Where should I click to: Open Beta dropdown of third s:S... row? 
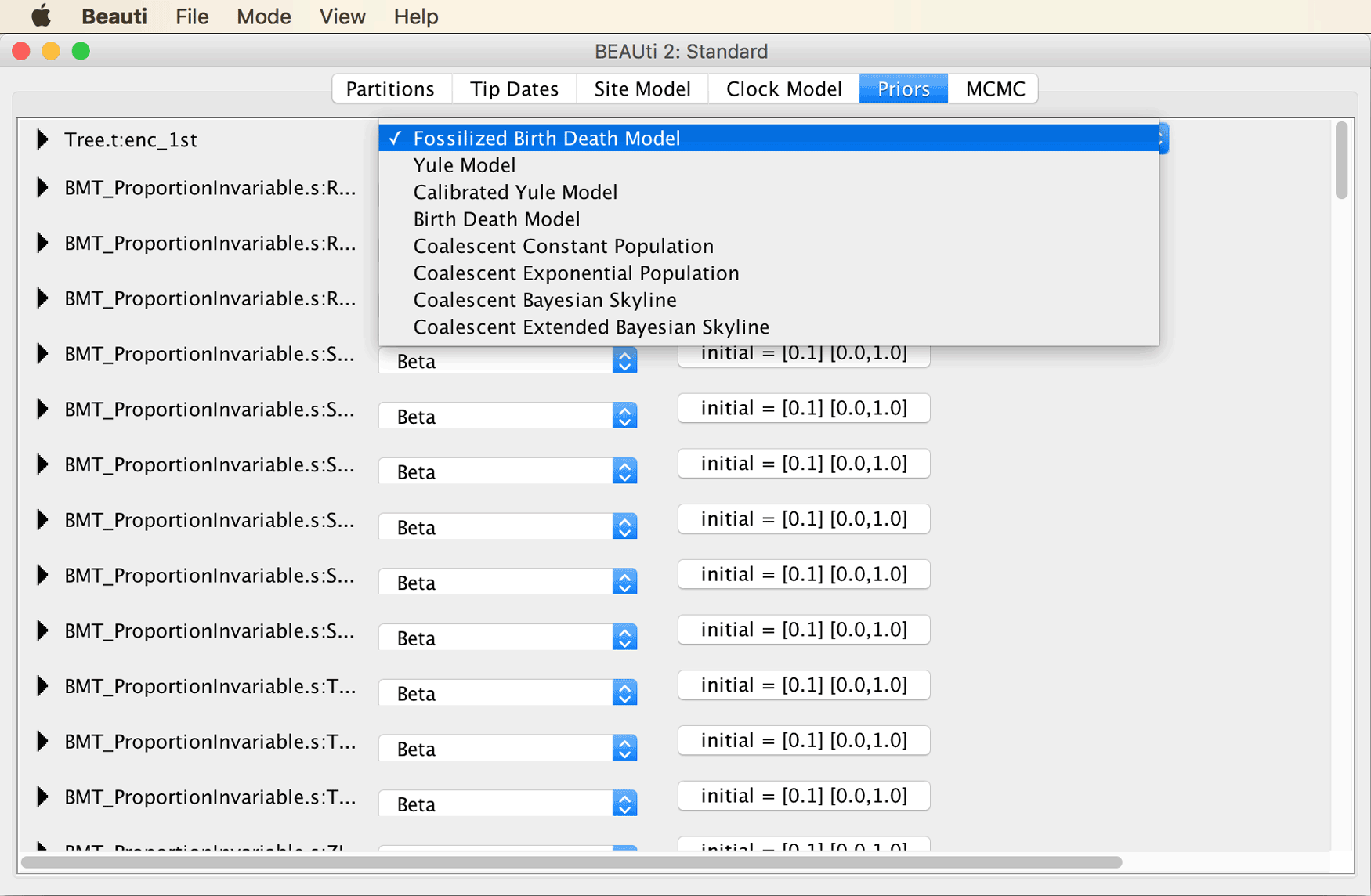point(508,471)
